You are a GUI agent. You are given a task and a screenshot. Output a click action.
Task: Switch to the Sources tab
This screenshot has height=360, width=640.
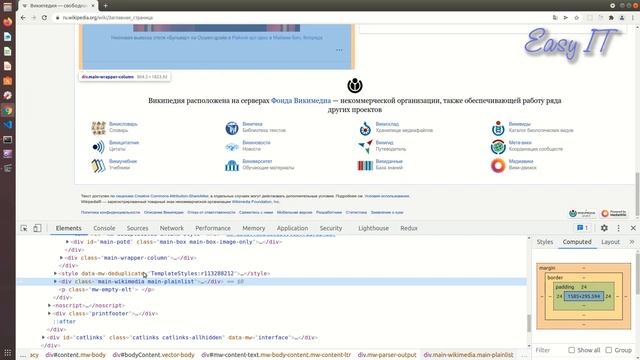click(137, 228)
